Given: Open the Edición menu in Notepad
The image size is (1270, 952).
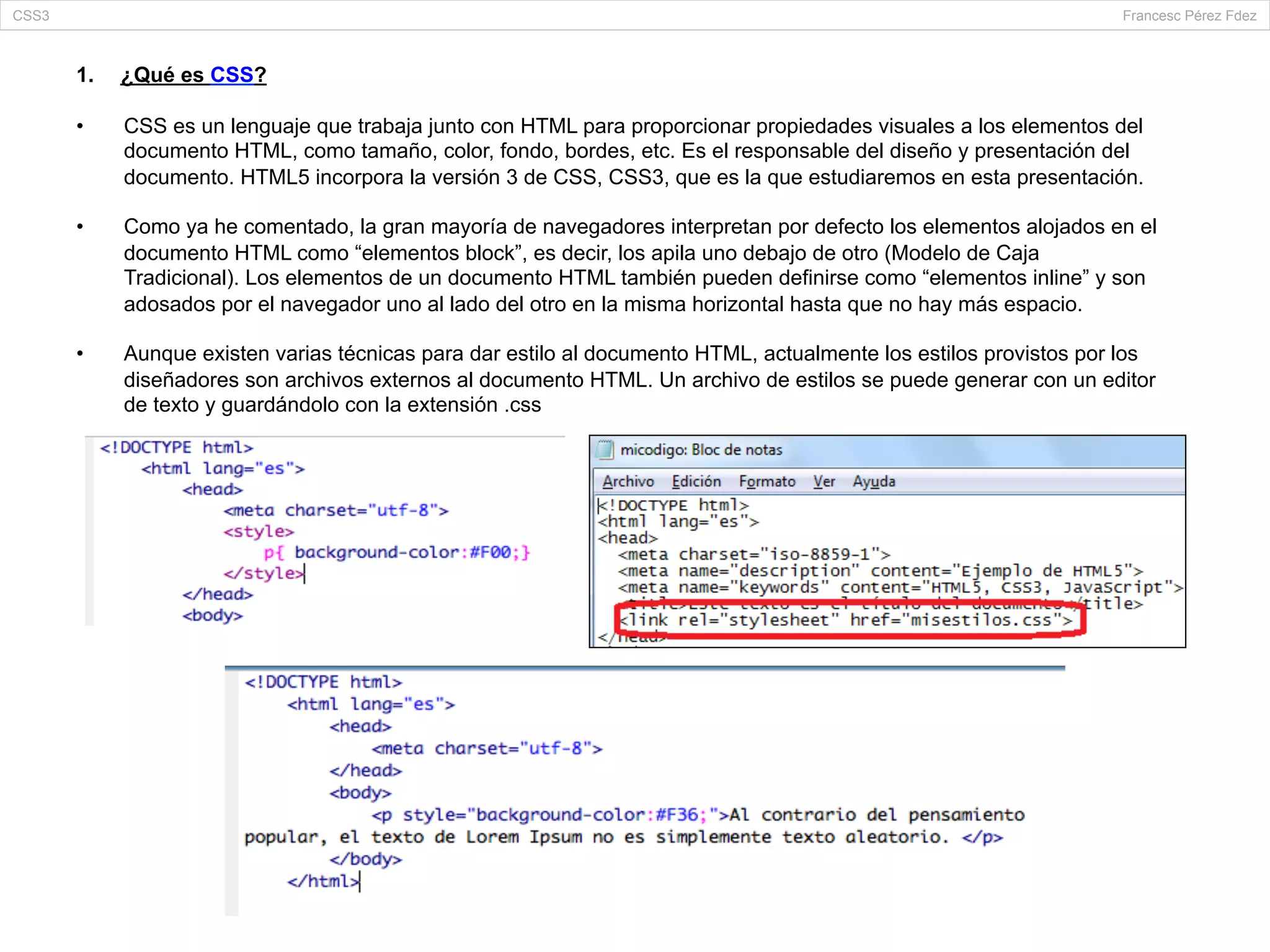Looking at the screenshot, I should pyautogui.click(x=696, y=482).
